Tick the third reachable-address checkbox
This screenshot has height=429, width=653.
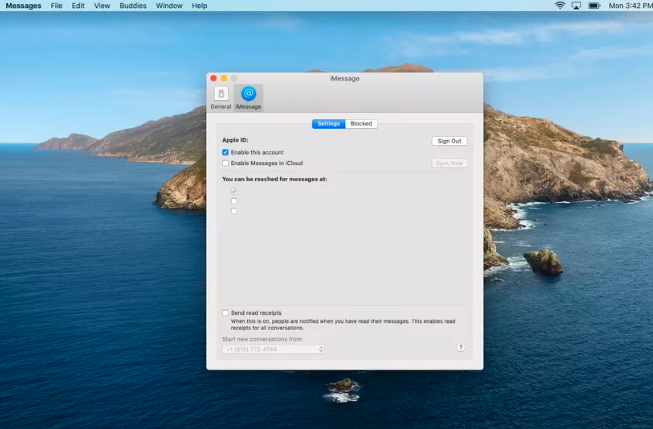234,211
